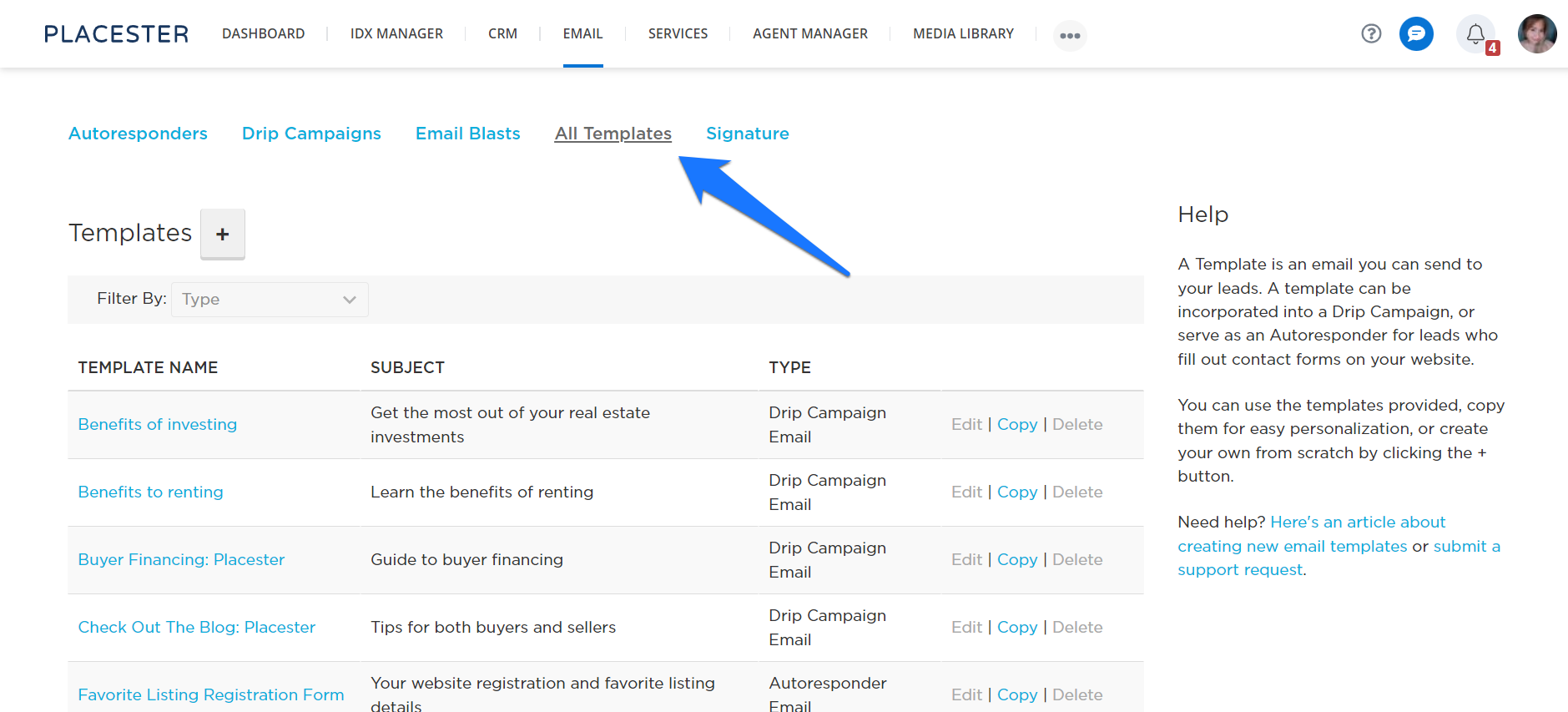The width and height of the screenshot is (1568, 712).
Task: Open the Filter By Type dropdown
Action: 270,300
